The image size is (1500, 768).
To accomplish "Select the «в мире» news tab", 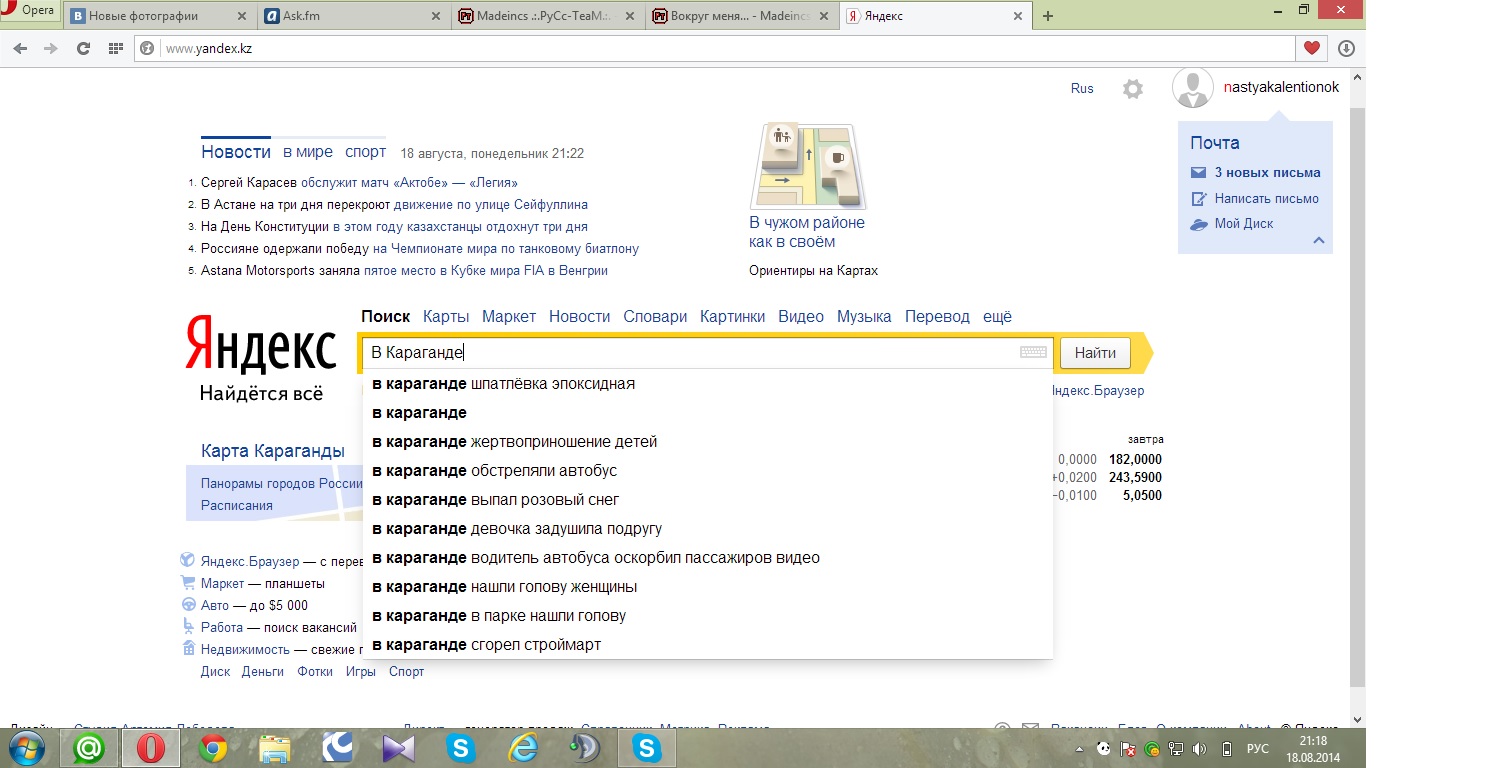I will tap(307, 152).
